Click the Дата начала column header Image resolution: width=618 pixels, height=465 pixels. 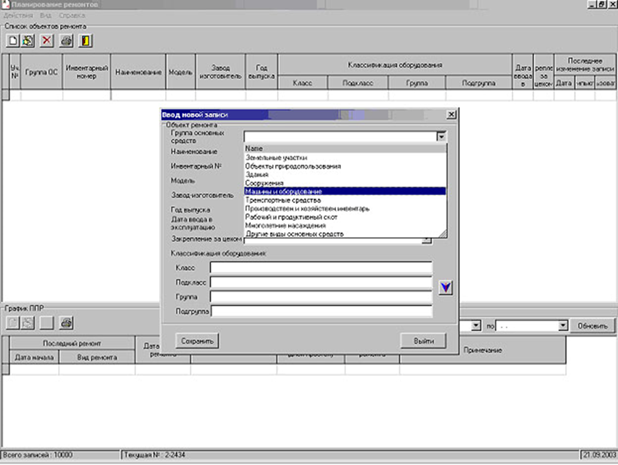[34, 357]
